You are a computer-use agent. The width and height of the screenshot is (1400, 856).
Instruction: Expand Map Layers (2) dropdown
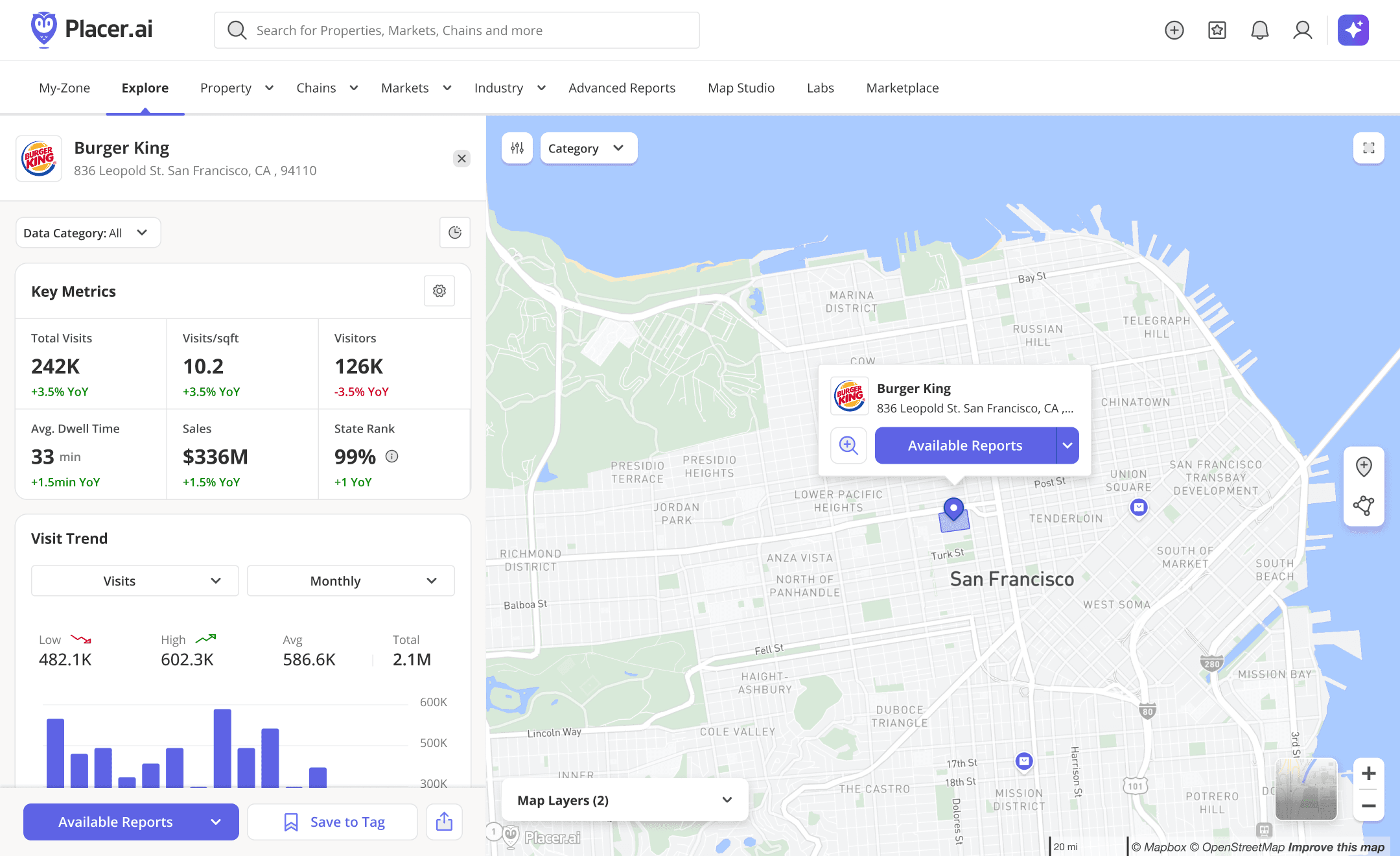(625, 800)
